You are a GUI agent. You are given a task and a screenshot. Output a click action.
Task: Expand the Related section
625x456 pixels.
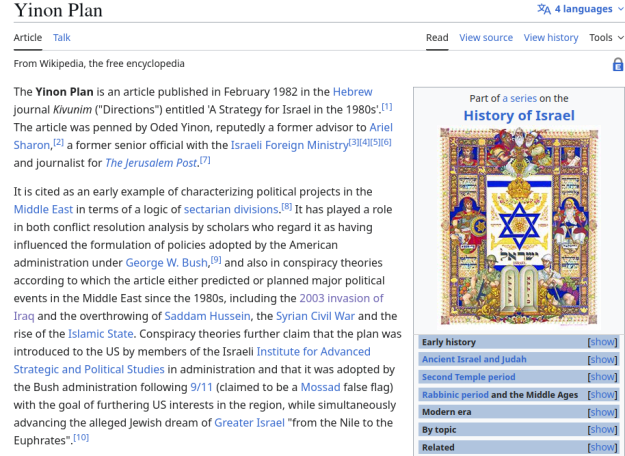602,447
